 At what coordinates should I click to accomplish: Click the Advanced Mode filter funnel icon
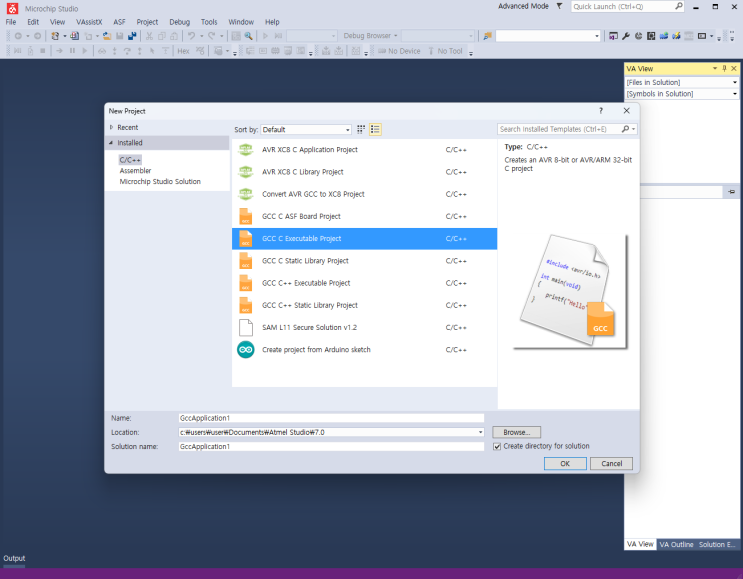pos(559,6)
